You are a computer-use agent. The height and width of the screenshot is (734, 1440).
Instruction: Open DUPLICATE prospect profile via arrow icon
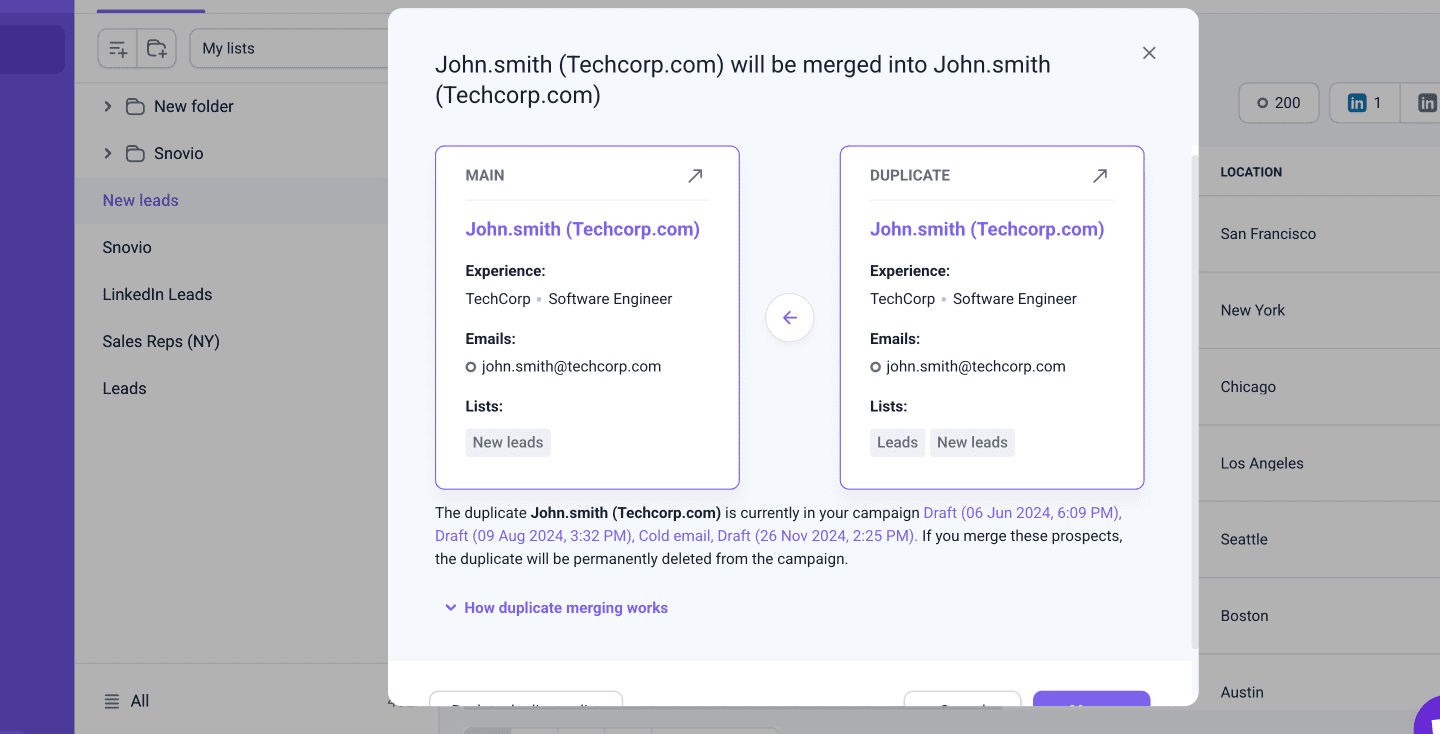1099,176
